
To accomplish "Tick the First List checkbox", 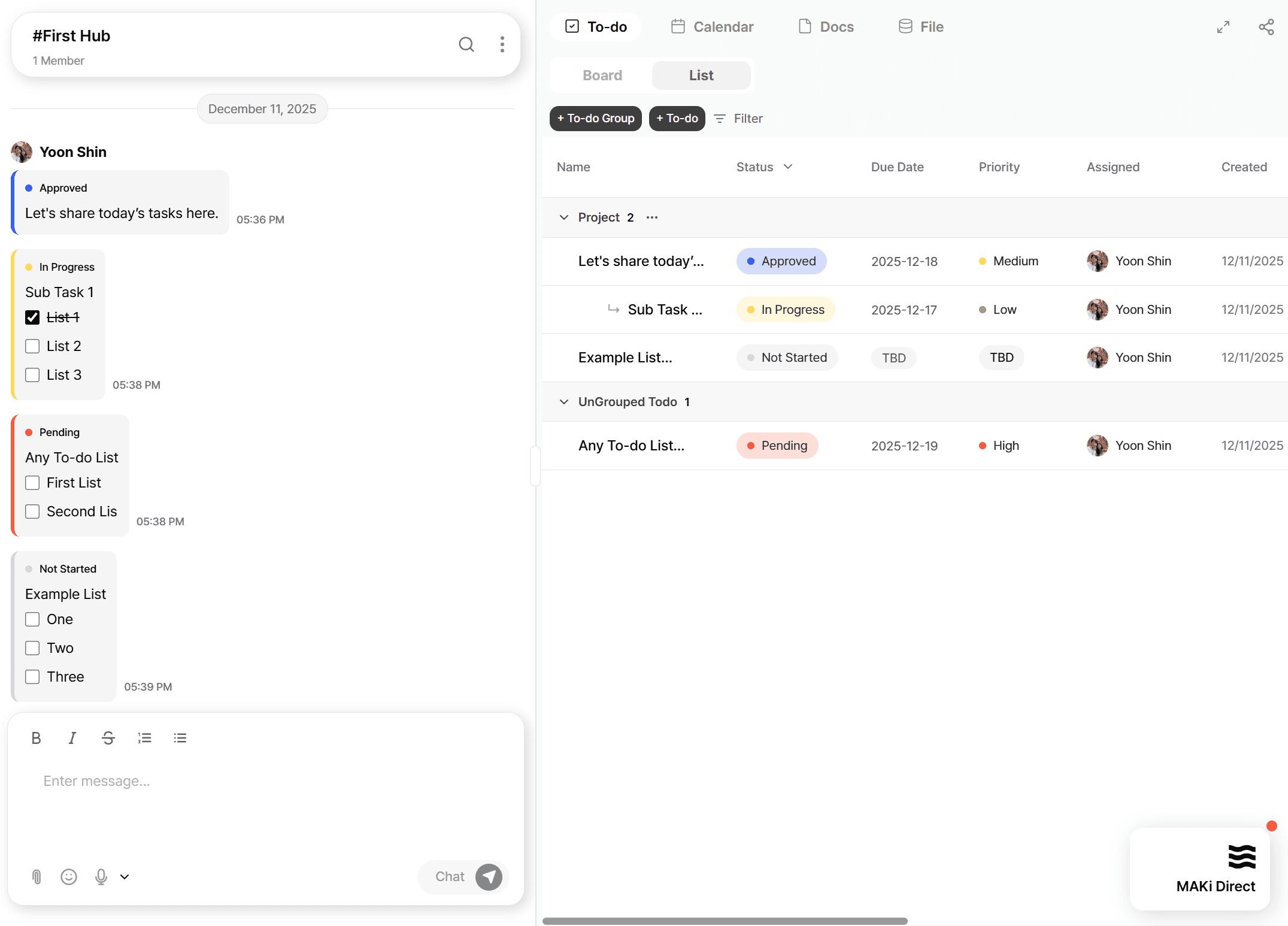I will [x=32, y=483].
